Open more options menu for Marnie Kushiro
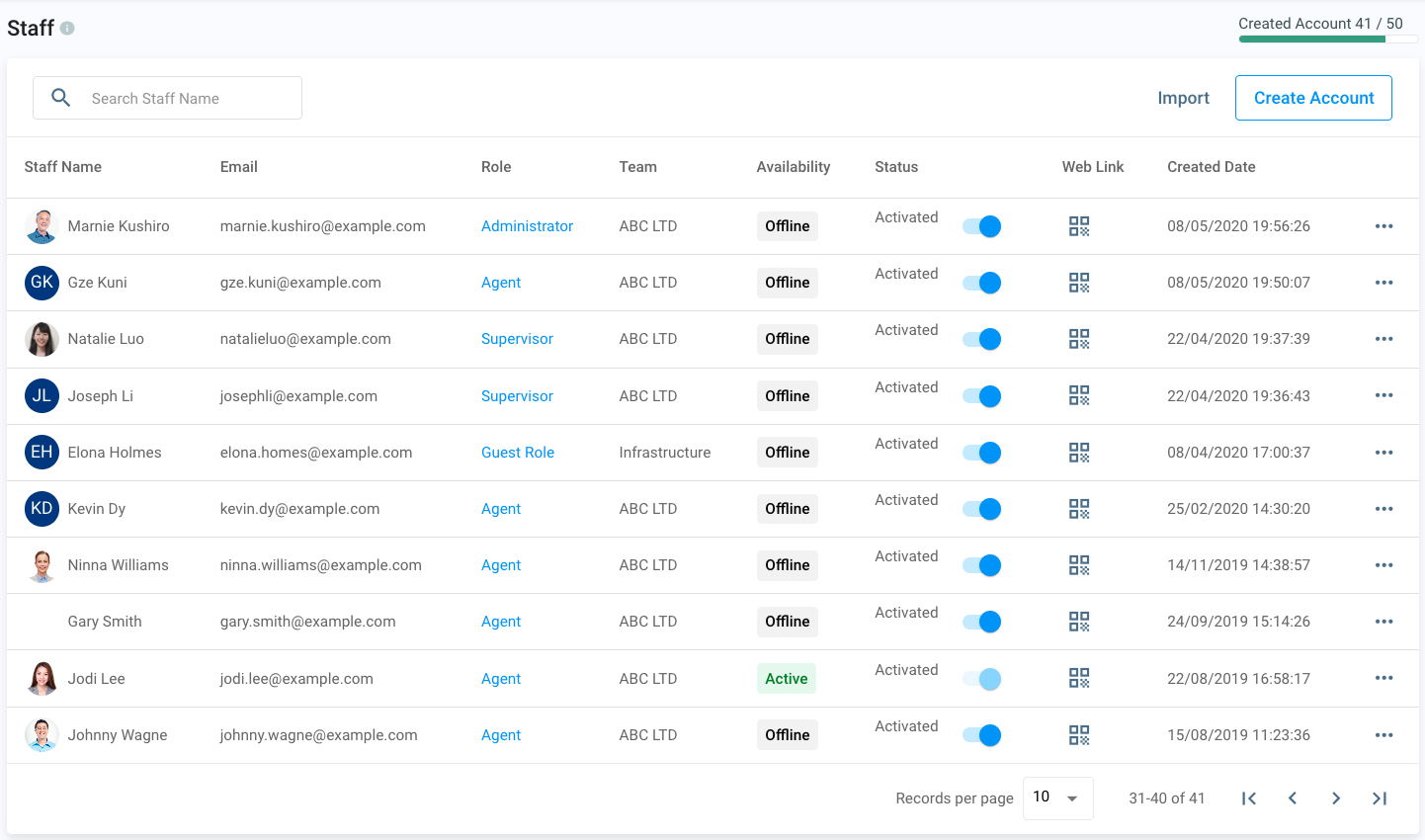This screenshot has height=840, width=1425. [1383, 226]
